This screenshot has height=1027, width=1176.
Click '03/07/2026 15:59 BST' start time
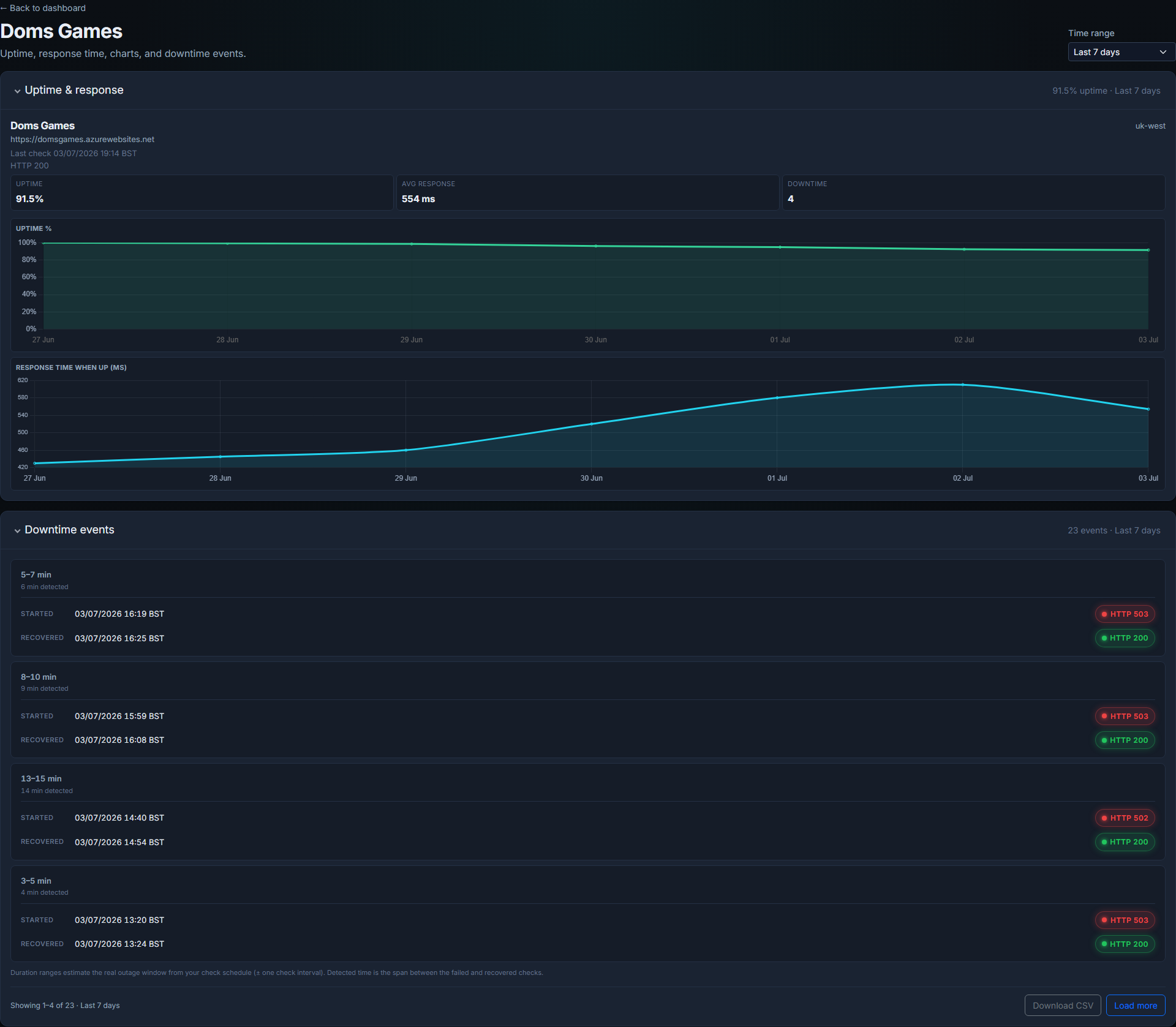pos(119,717)
